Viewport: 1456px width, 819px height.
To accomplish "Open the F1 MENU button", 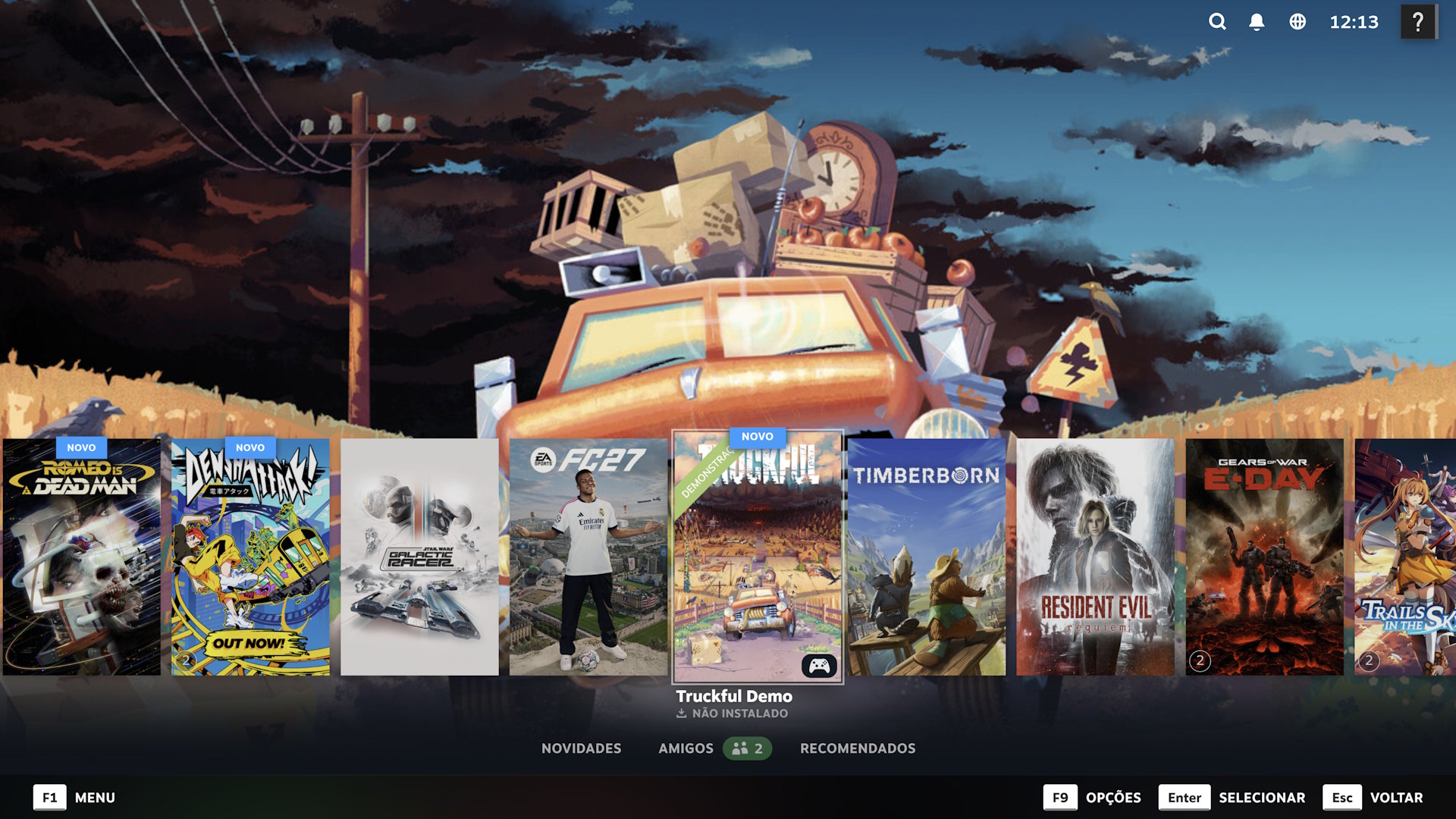I will pyautogui.click(x=74, y=798).
